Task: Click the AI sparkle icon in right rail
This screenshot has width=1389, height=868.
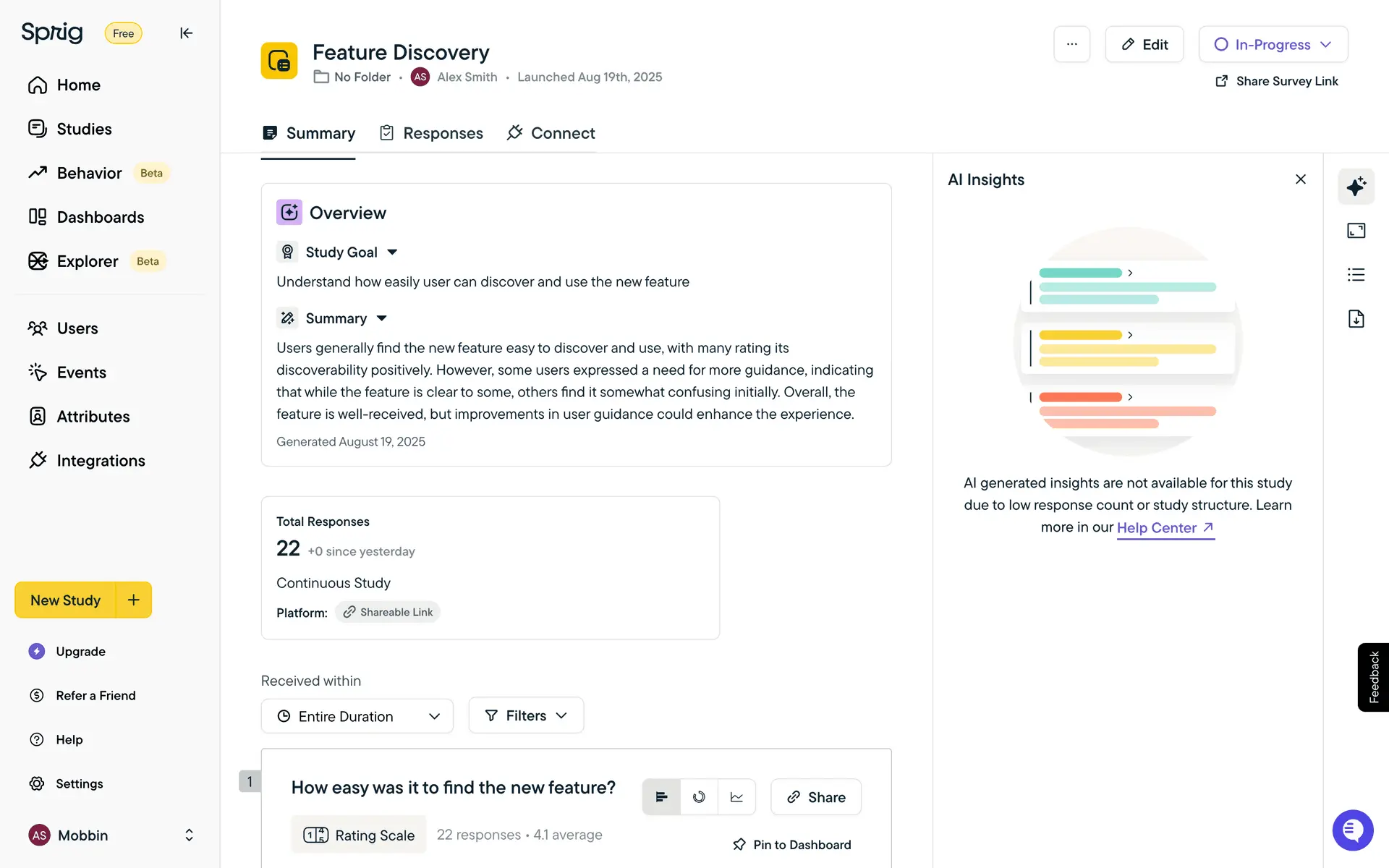Action: click(1356, 187)
